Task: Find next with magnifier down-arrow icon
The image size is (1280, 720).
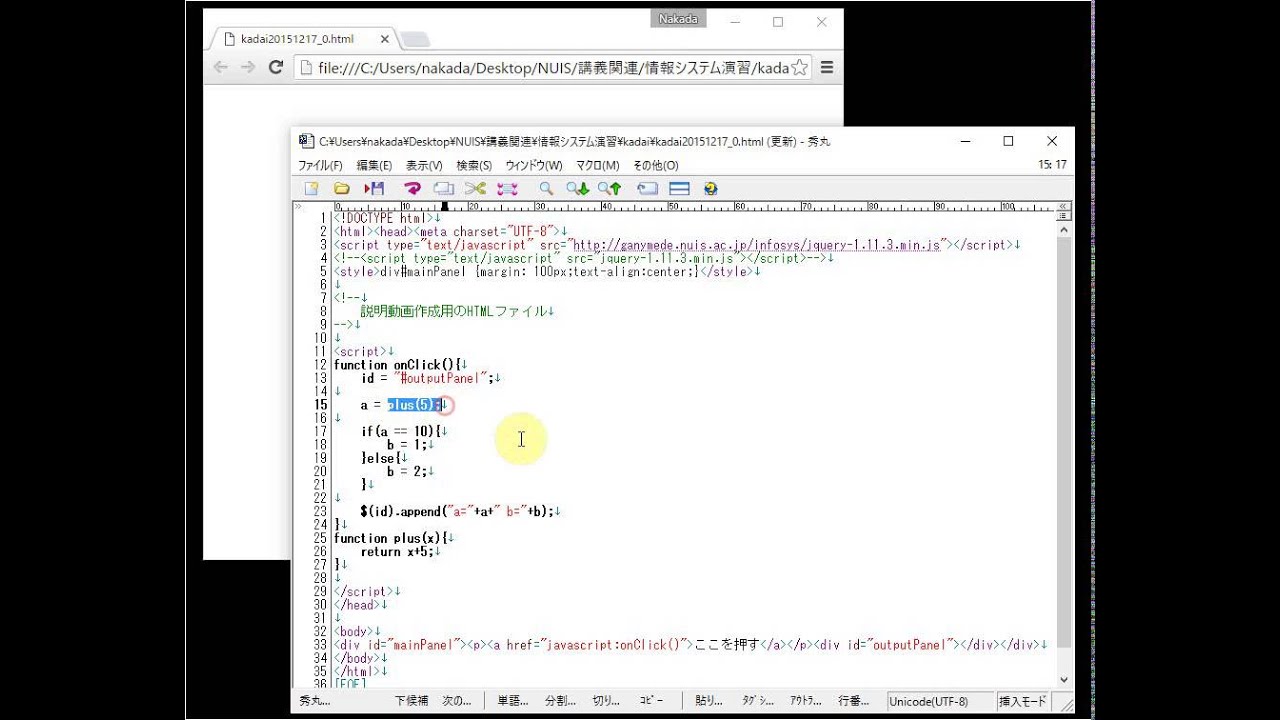Action: pyautogui.click(x=578, y=188)
